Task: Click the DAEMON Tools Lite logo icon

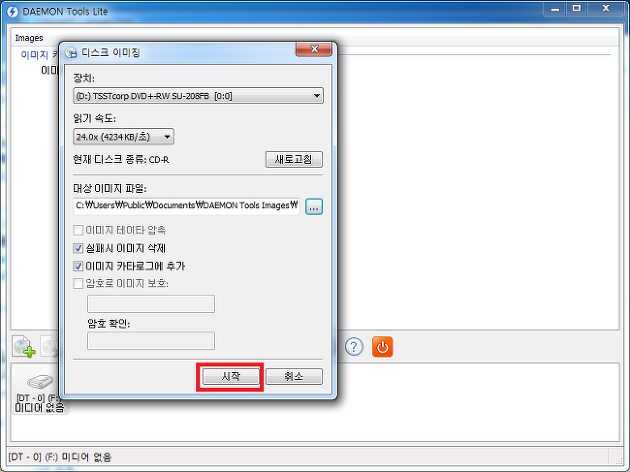Action: [13, 11]
